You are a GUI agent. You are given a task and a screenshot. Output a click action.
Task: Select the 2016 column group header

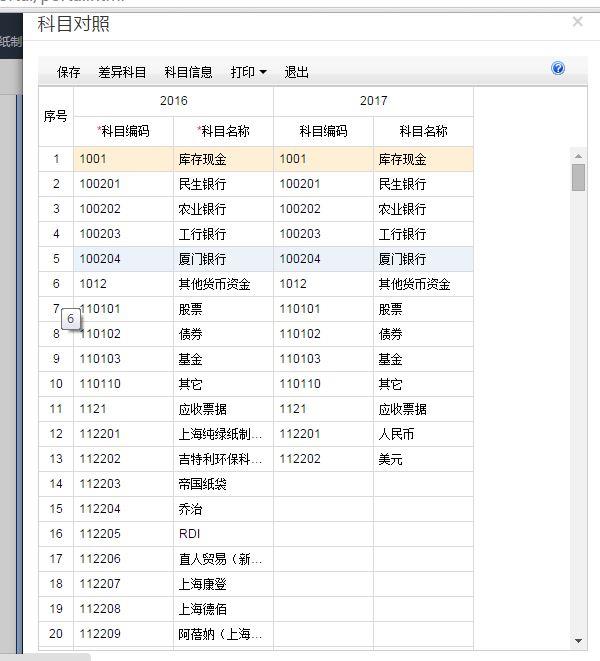(174, 101)
